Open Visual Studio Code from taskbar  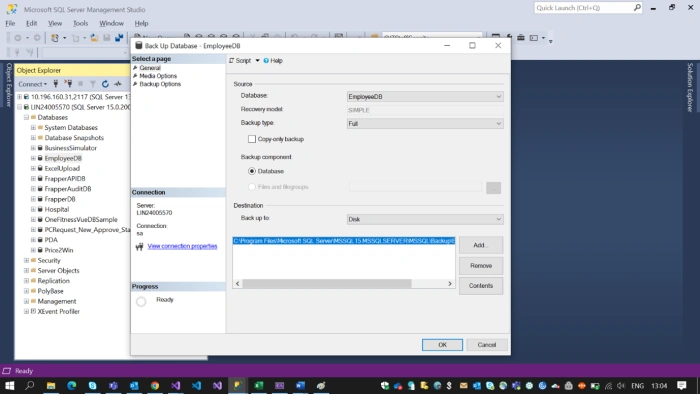click(x=196, y=385)
